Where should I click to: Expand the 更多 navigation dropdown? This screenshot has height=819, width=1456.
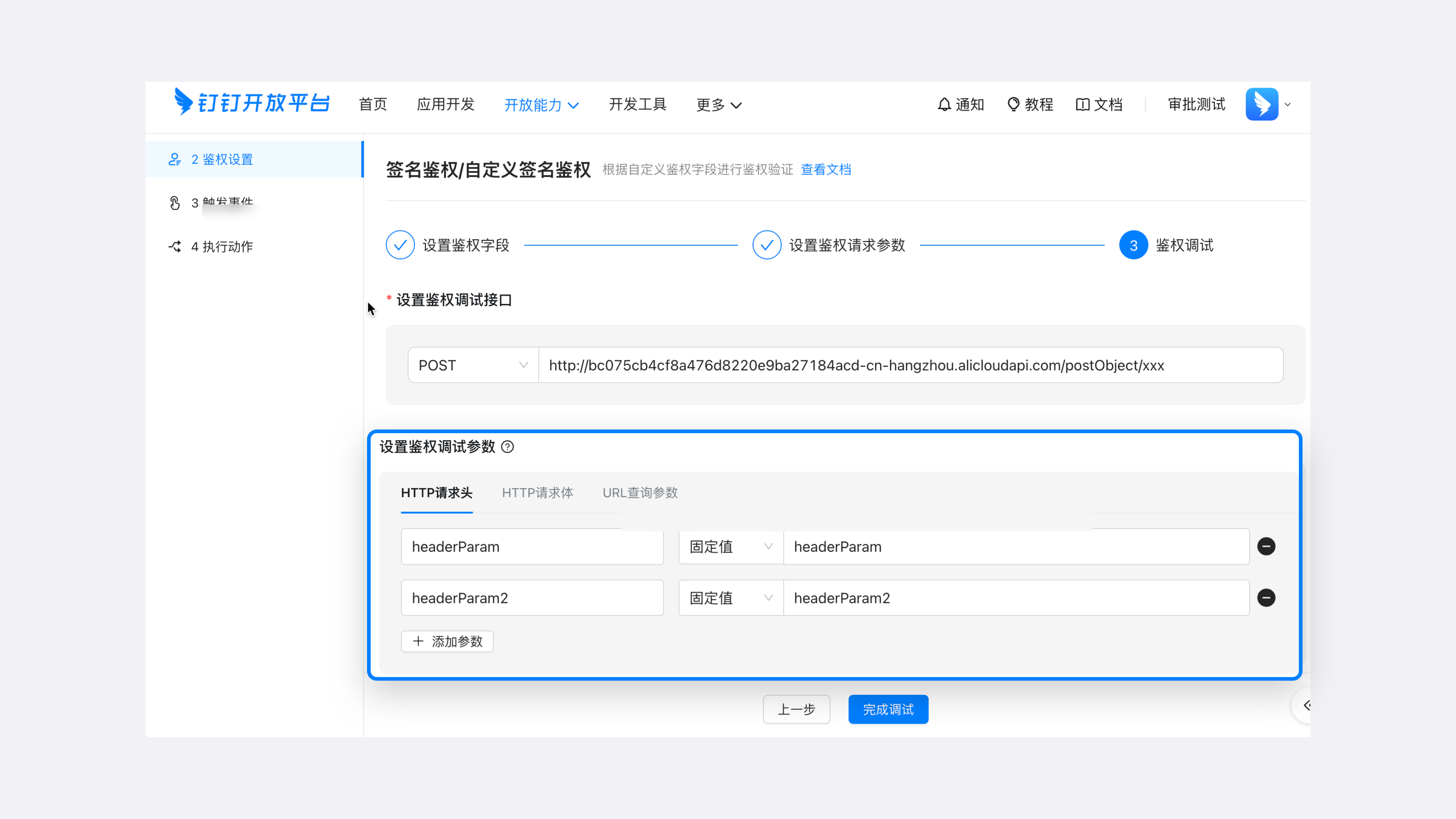(x=718, y=105)
